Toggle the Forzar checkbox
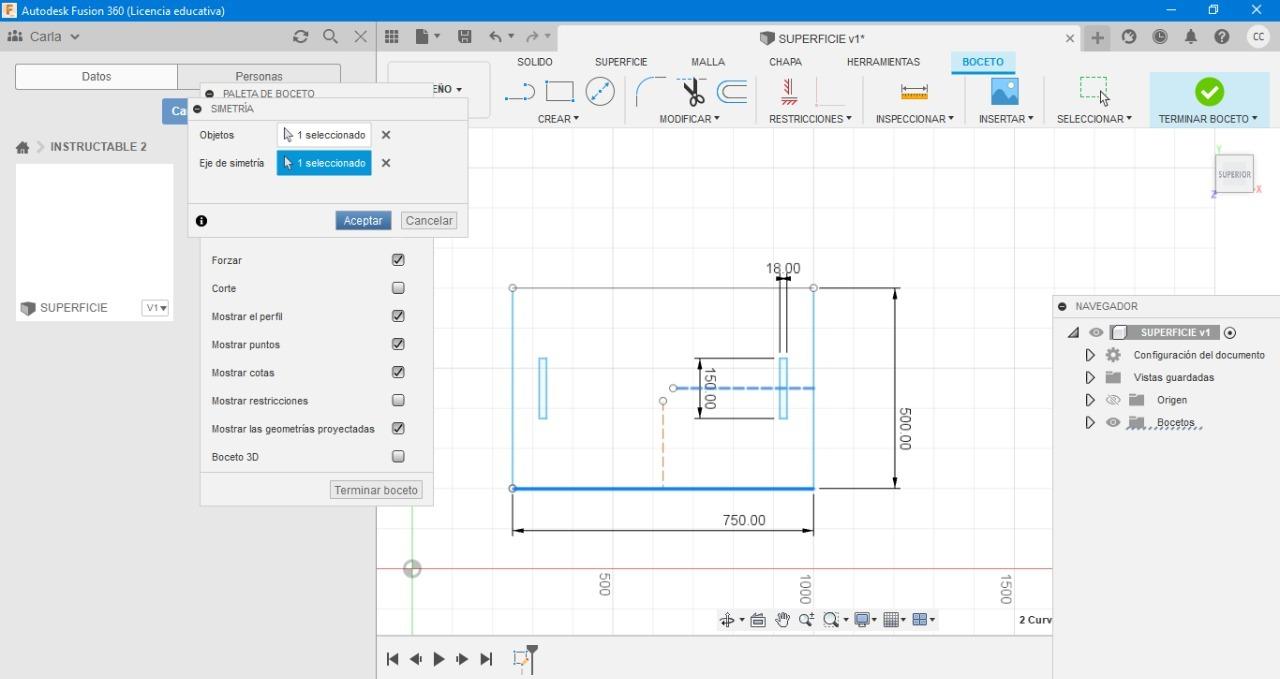1280x679 pixels. coord(398,260)
